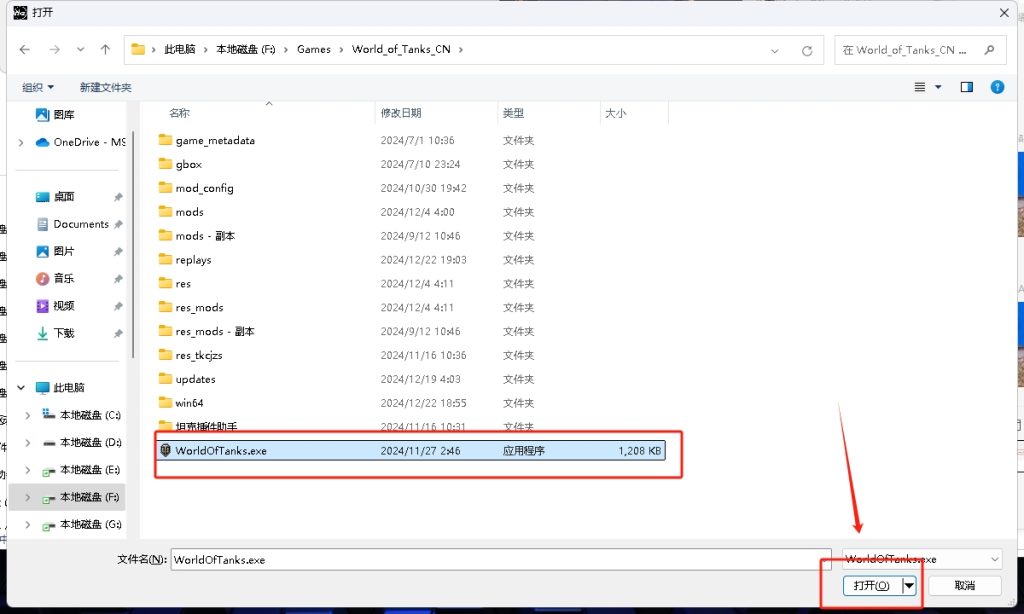This screenshot has width=1024, height=614.
Task: Click the search magnifier icon
Action: tap(990, 50)
